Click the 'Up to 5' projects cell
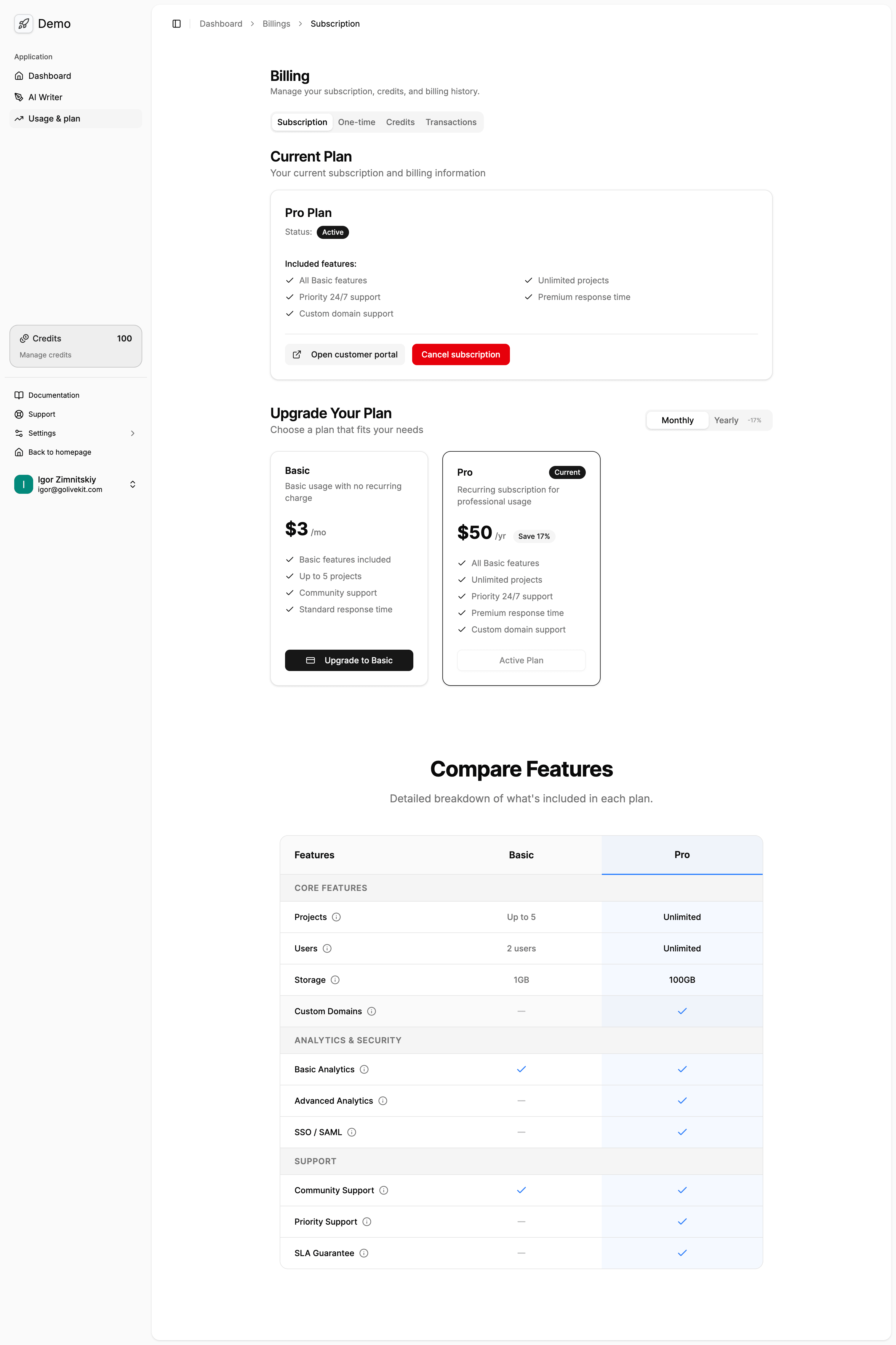Image resolution: width=896 pixels, height=1345 pixels. click(x=521, y=917)
